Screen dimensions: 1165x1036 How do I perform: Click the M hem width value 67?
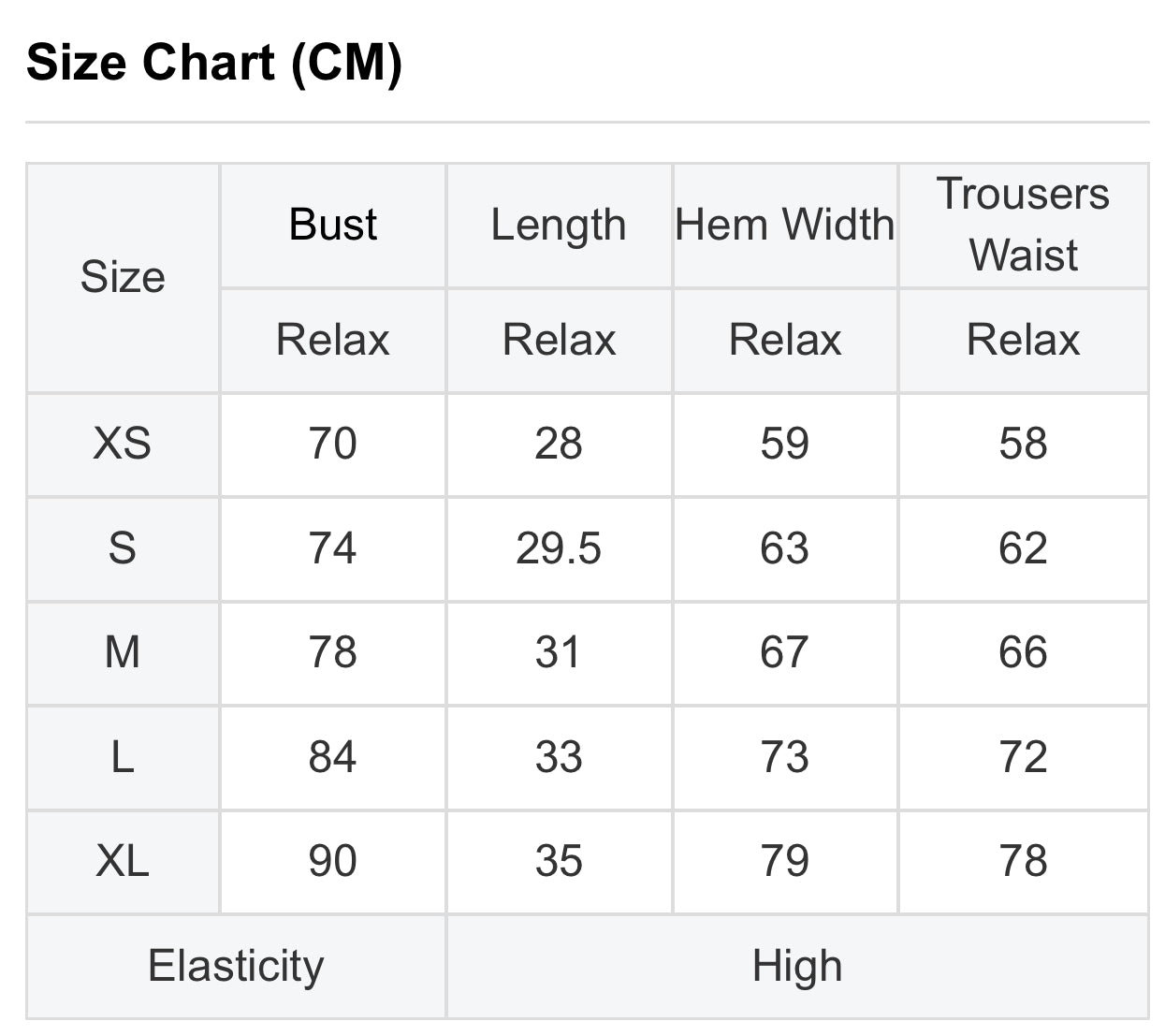point(784,652)
